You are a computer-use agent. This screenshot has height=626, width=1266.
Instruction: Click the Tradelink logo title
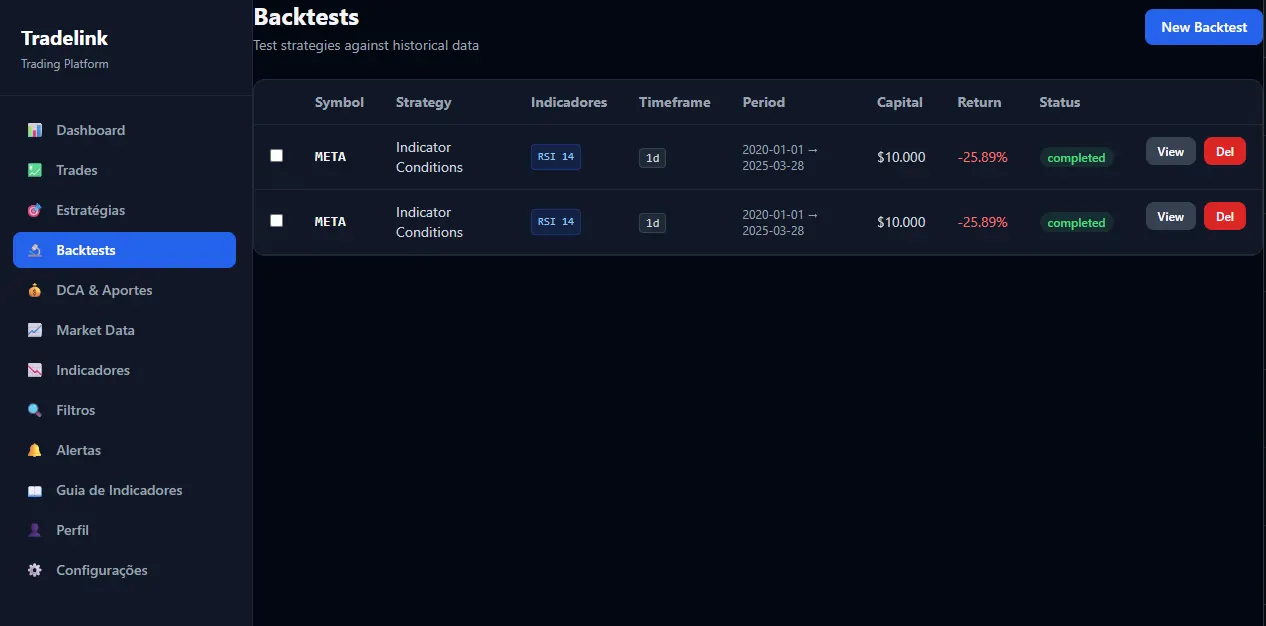click(65, 38)
